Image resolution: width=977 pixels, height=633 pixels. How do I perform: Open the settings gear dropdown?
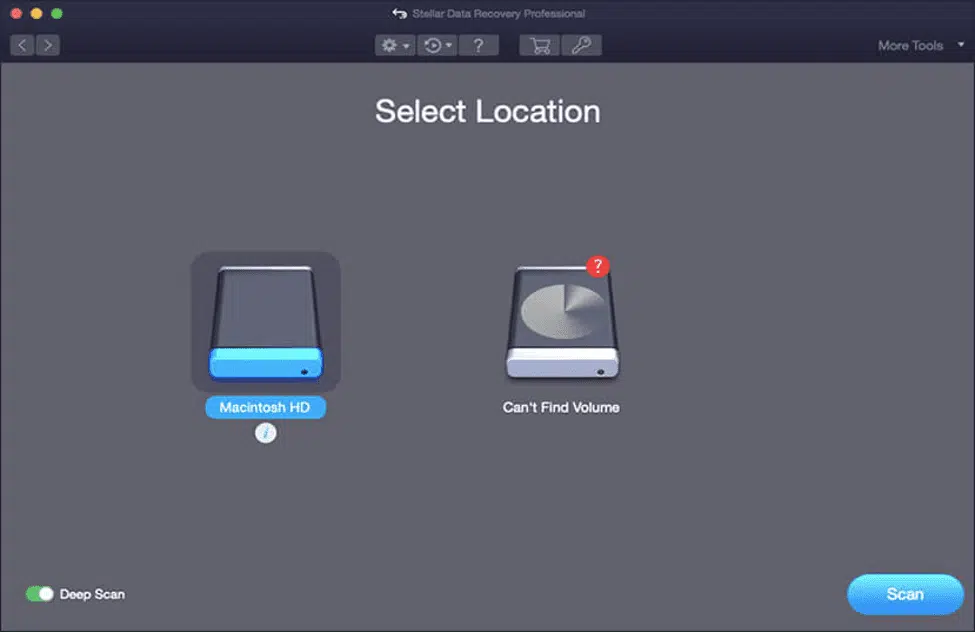[x=394, y=45]
